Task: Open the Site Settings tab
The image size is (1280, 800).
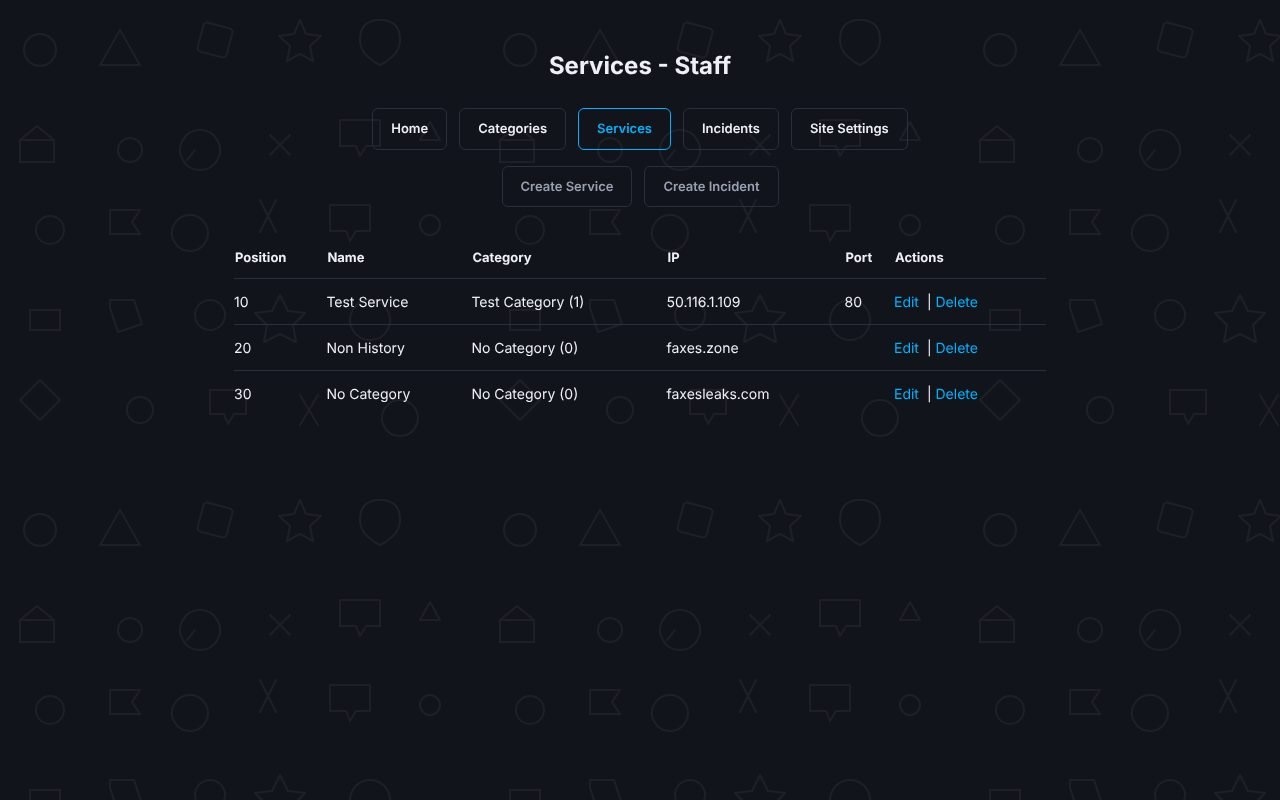Action: click(849, 129)
